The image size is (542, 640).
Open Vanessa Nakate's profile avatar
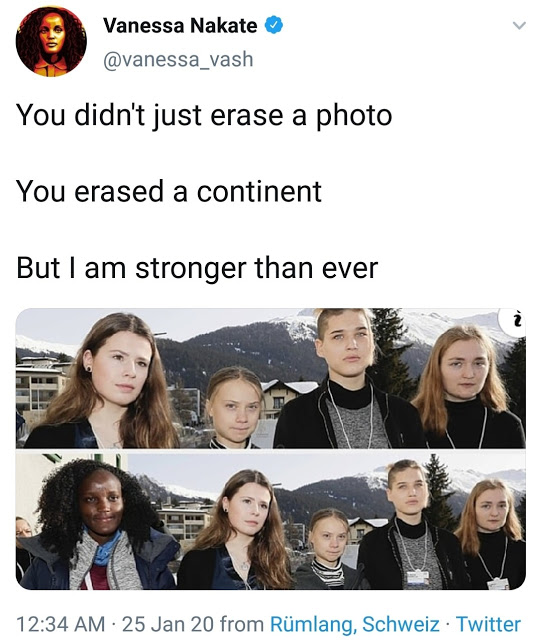[51, 41]
